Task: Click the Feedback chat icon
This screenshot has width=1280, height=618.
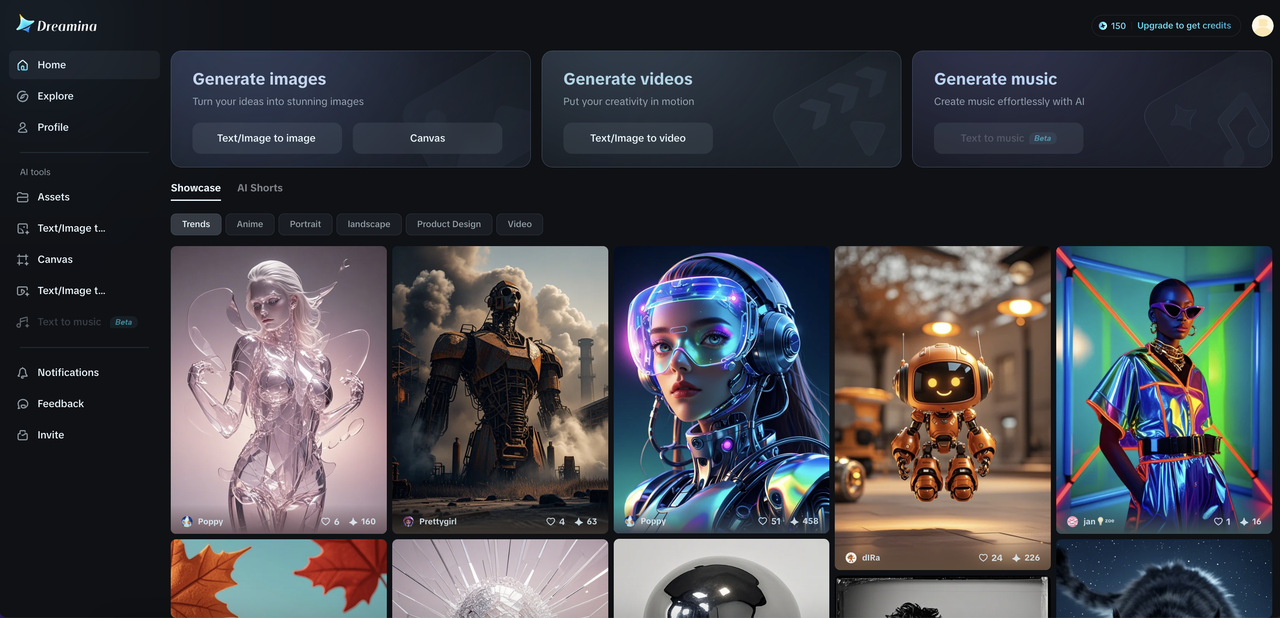Action: [x=23, y=404]
